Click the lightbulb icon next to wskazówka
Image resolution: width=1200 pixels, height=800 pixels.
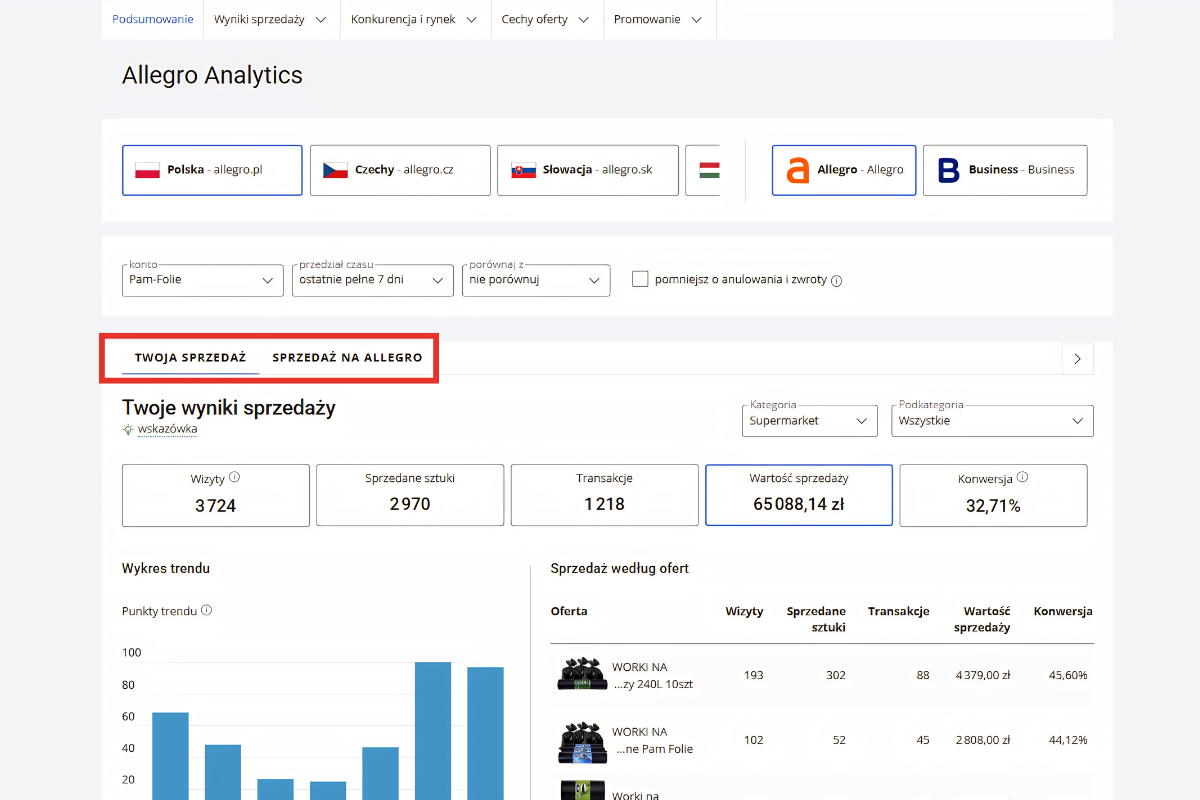[x=128, y=429]
